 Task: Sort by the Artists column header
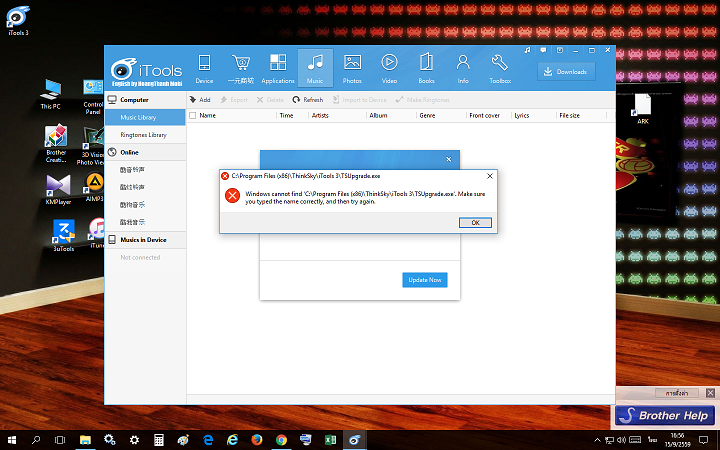[x=320, y=116]
